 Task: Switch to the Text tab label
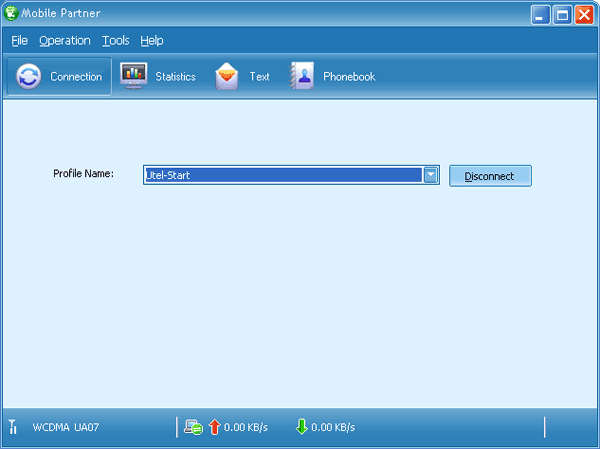click(259, 77)
